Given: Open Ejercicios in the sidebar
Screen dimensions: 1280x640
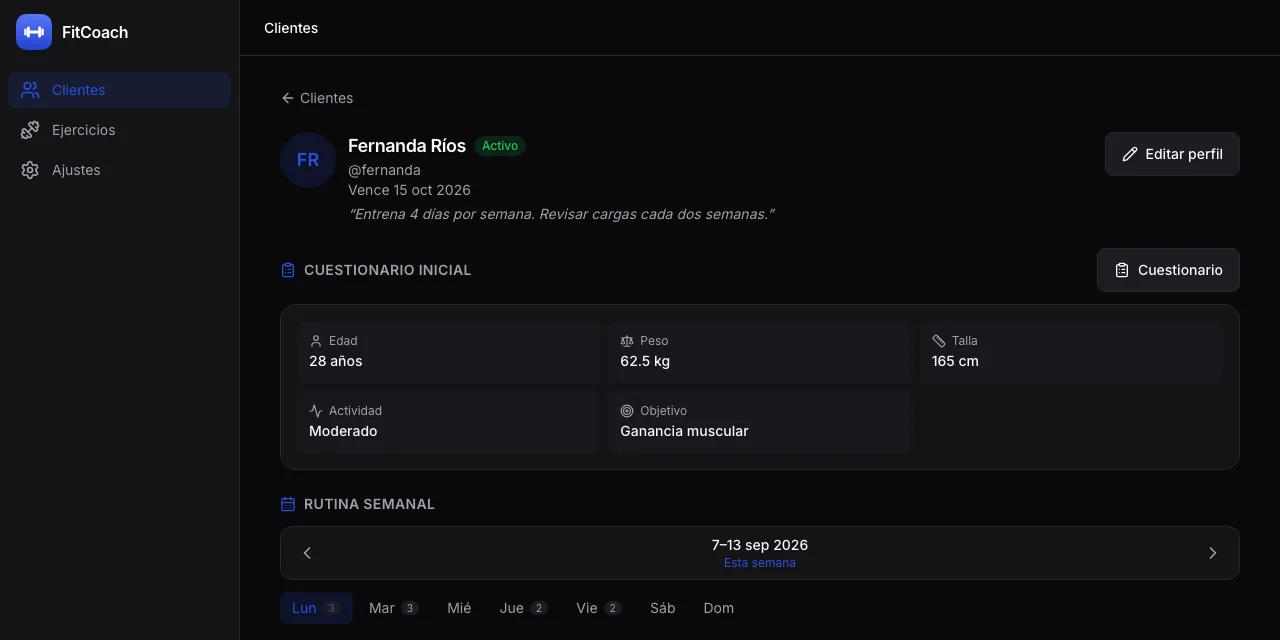Looking at the screenshot, I should (119, 130).
